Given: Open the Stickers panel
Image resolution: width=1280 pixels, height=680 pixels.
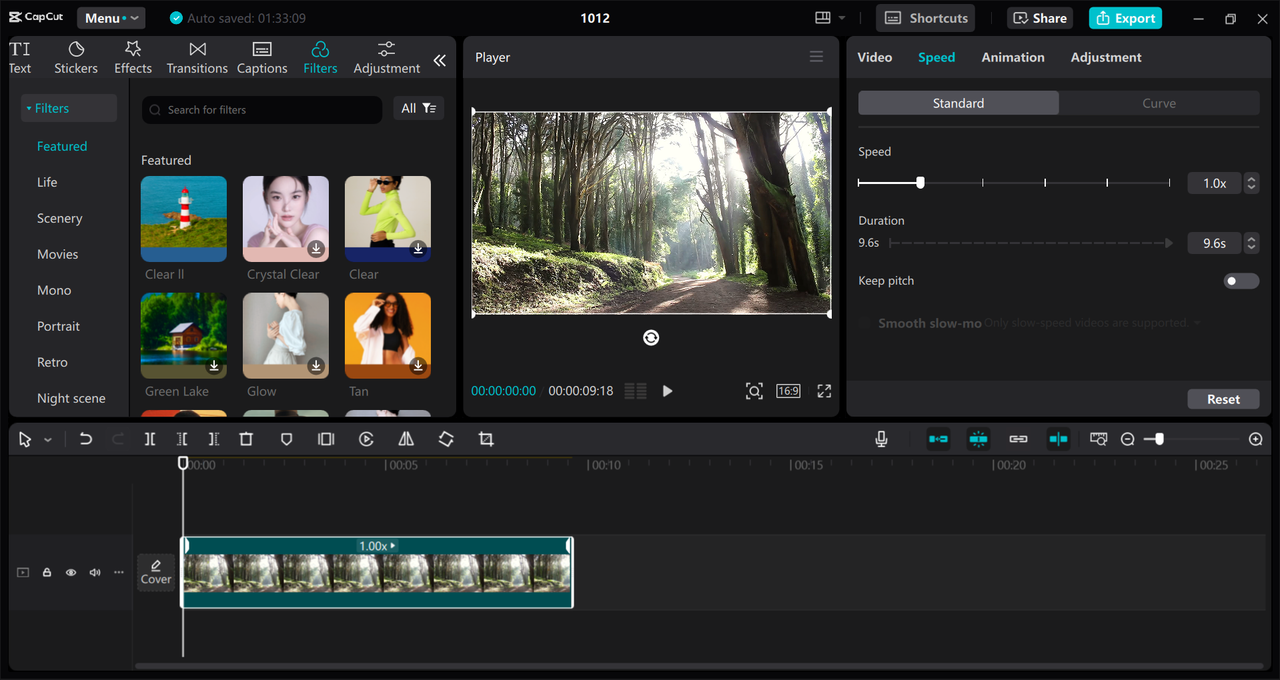Looking at the screenshot, I should point(76,58).
